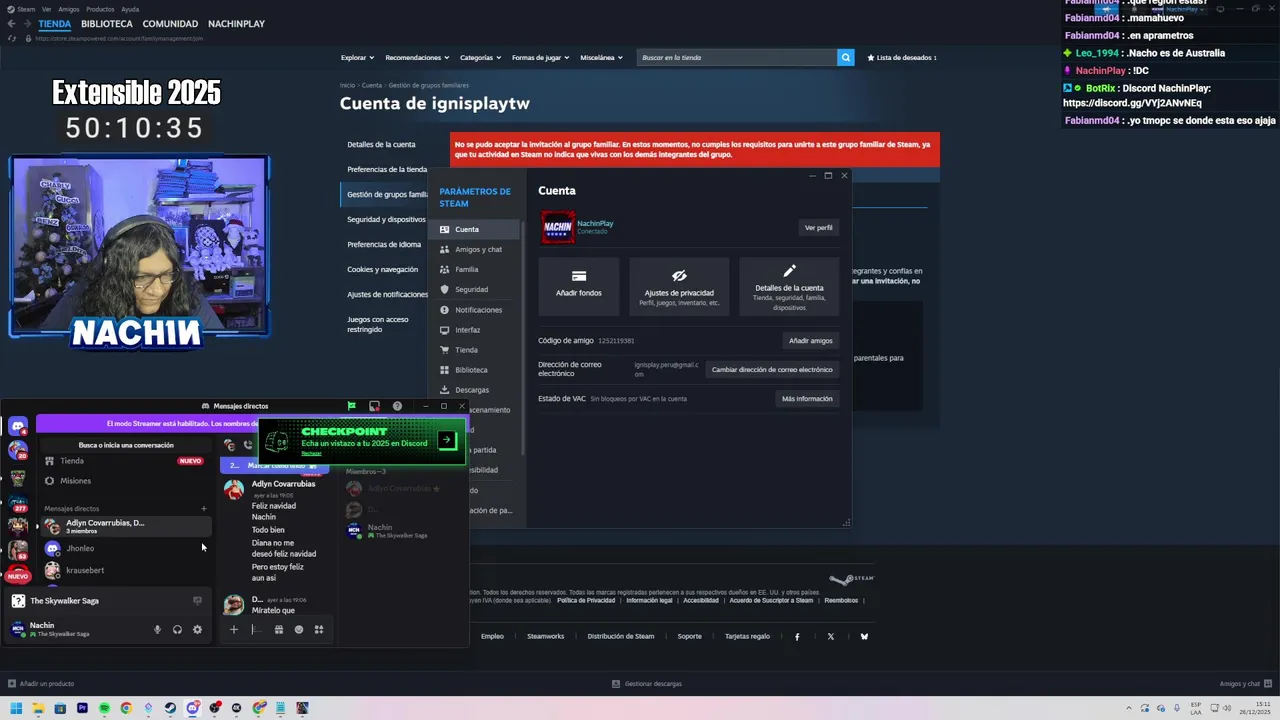Open Familia settings section
Viewport: 1280px width, 720px height.
pos(475,269)
